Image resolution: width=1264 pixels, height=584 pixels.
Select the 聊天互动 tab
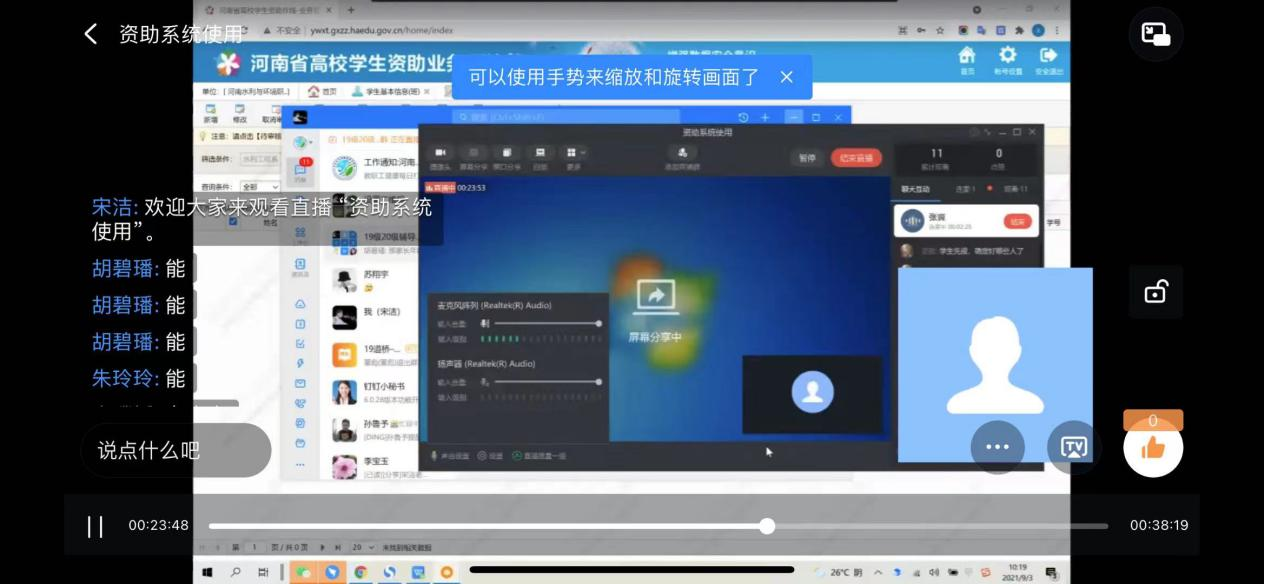915,189
